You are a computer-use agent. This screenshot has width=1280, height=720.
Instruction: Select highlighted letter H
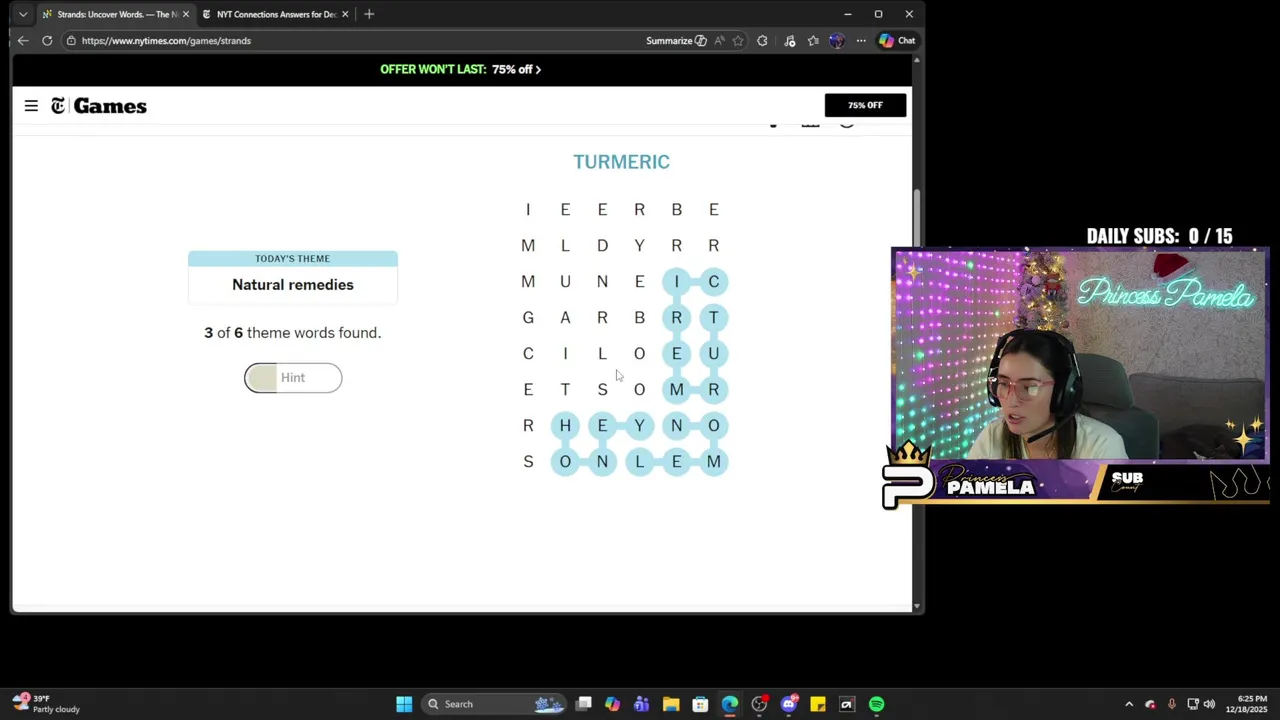[565, 425]
